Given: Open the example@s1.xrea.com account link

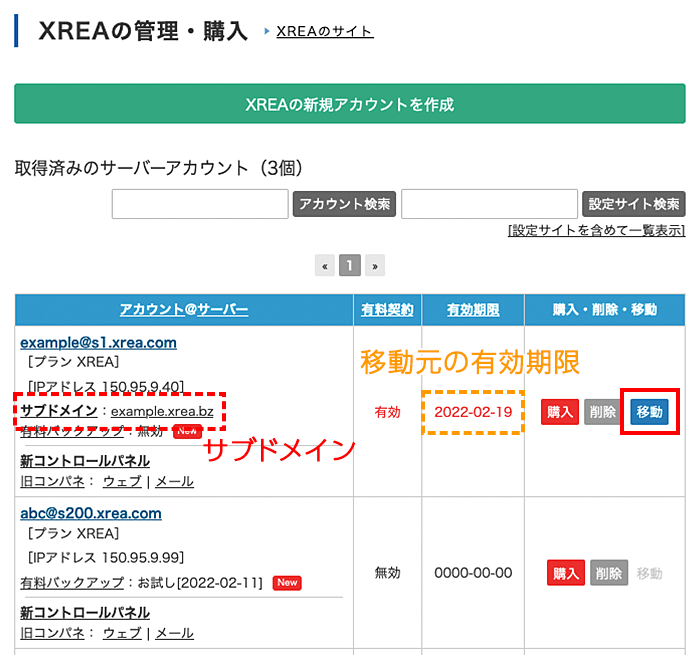Looking at the screenshot, I should point(98,342).
